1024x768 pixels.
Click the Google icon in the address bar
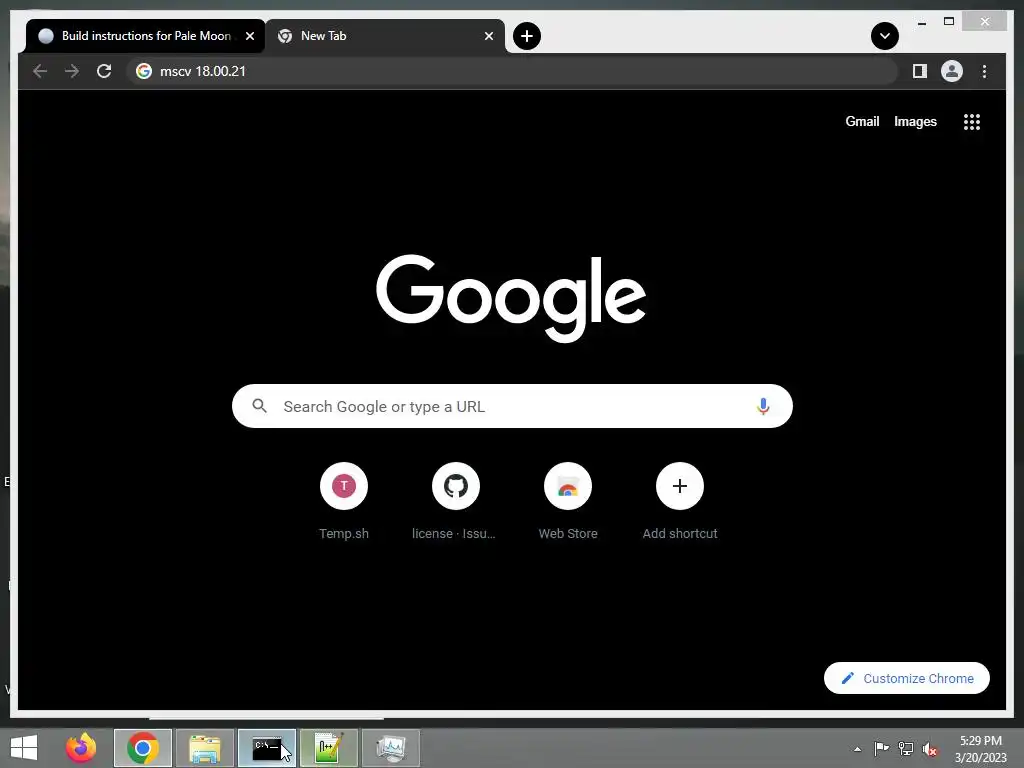(x=144, y=71)
